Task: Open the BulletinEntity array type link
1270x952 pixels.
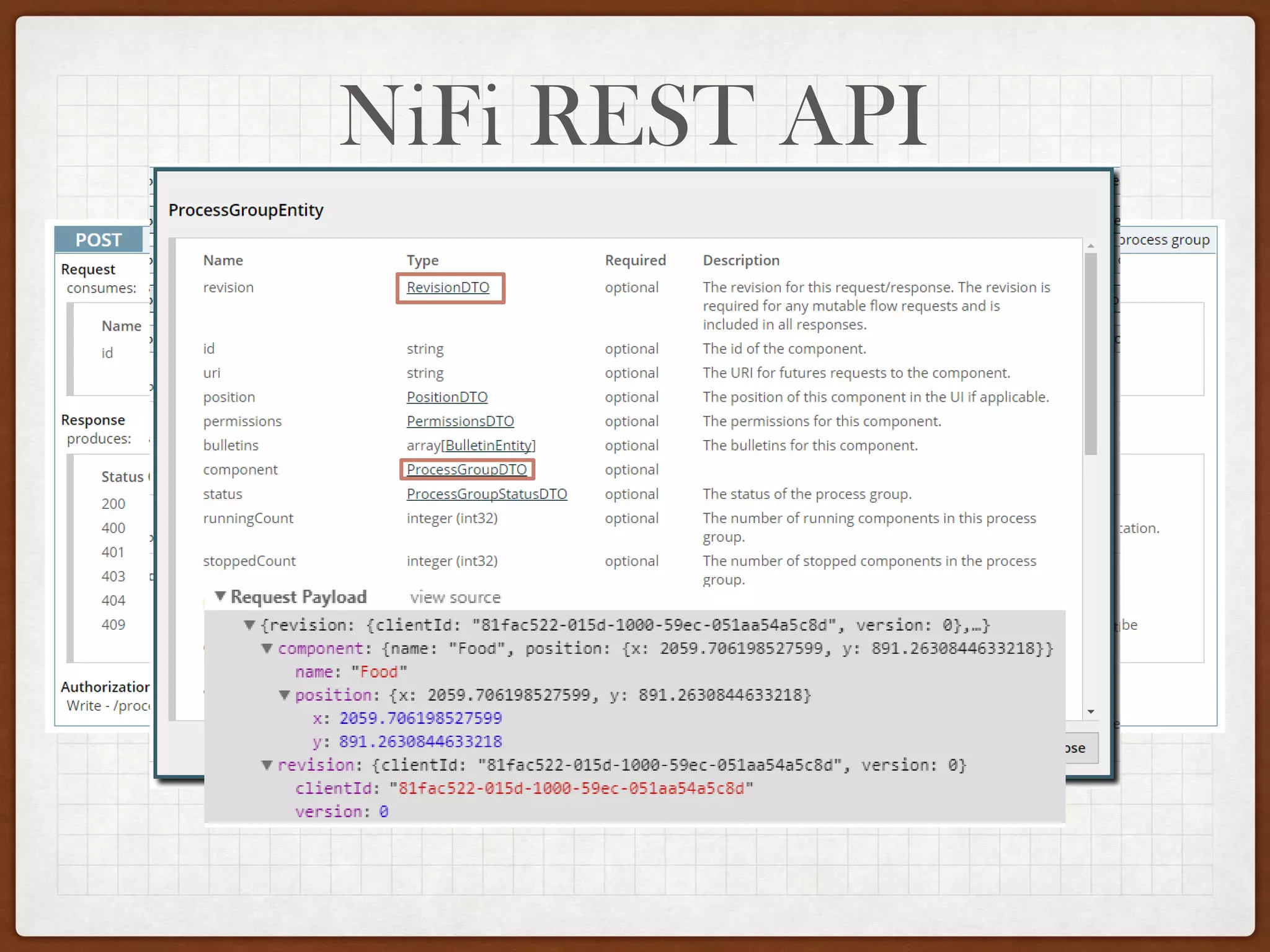Action: [489, 446]
